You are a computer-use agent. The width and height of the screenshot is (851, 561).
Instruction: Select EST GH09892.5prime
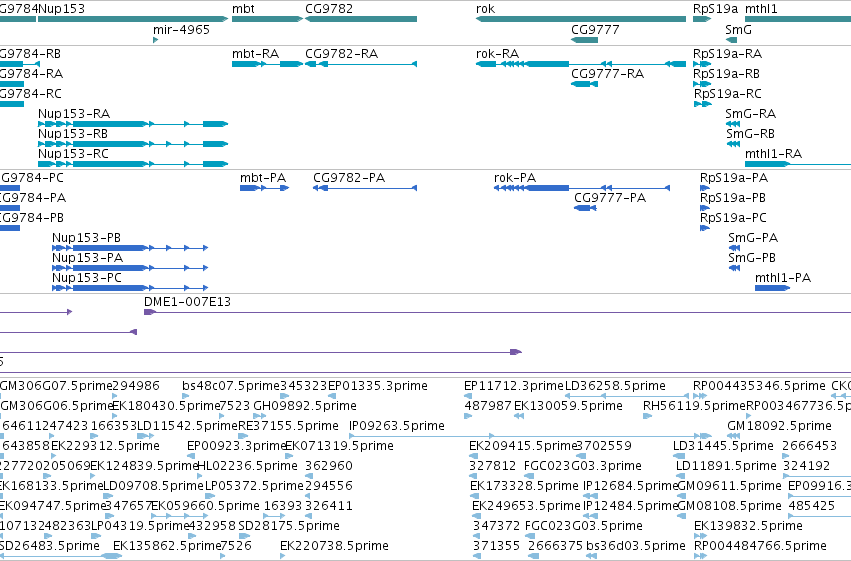pos(305,406)
